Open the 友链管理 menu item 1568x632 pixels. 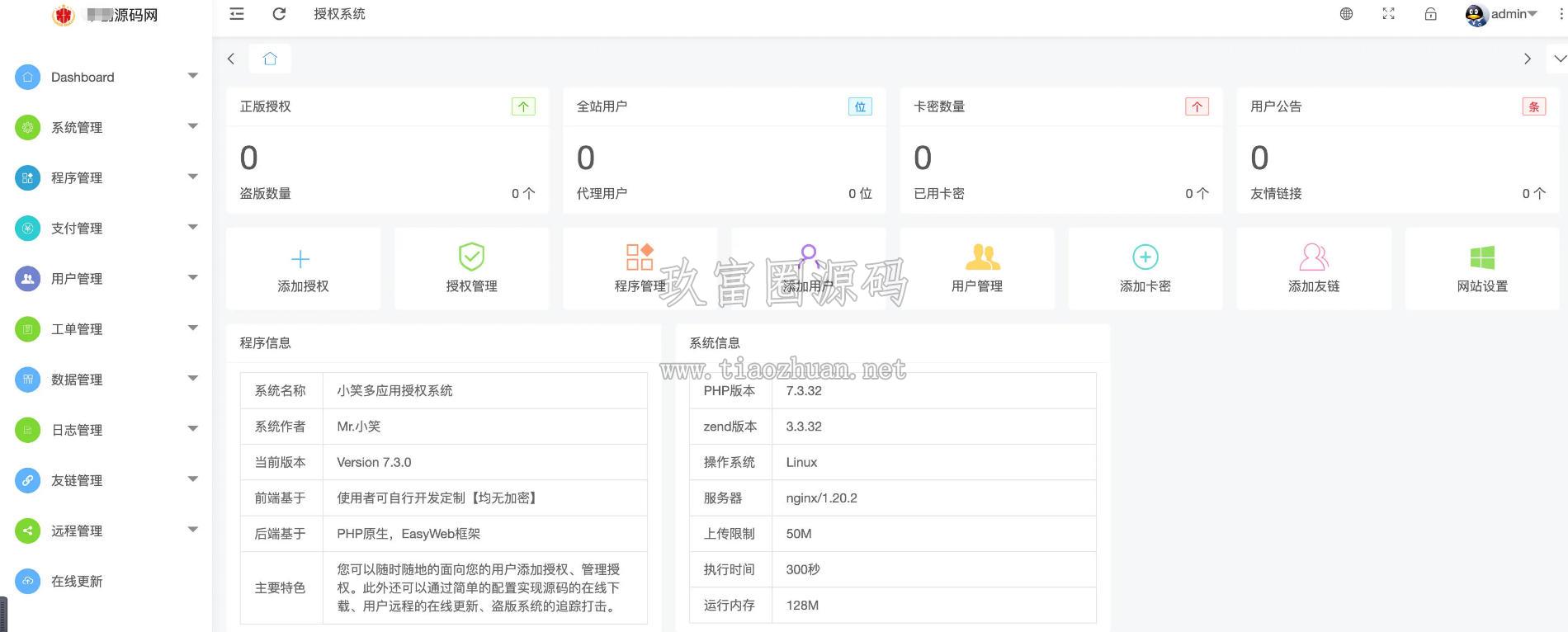point(106,479)
